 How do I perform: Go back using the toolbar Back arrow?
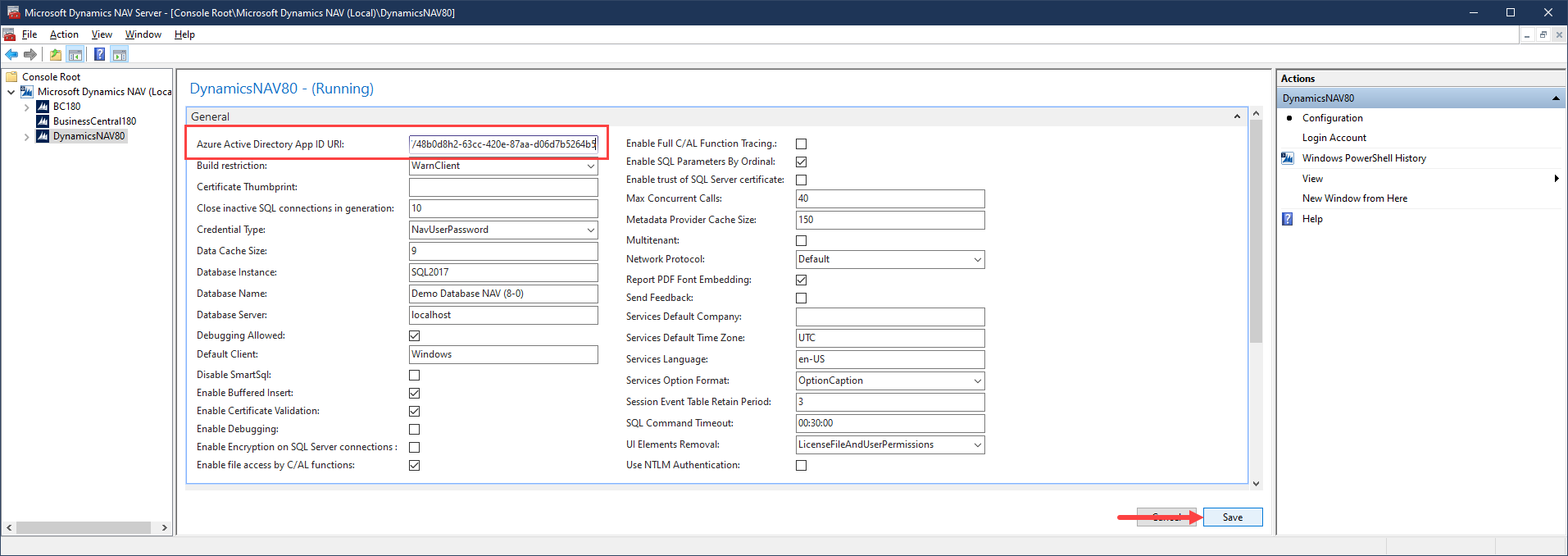tap(11, 55)
